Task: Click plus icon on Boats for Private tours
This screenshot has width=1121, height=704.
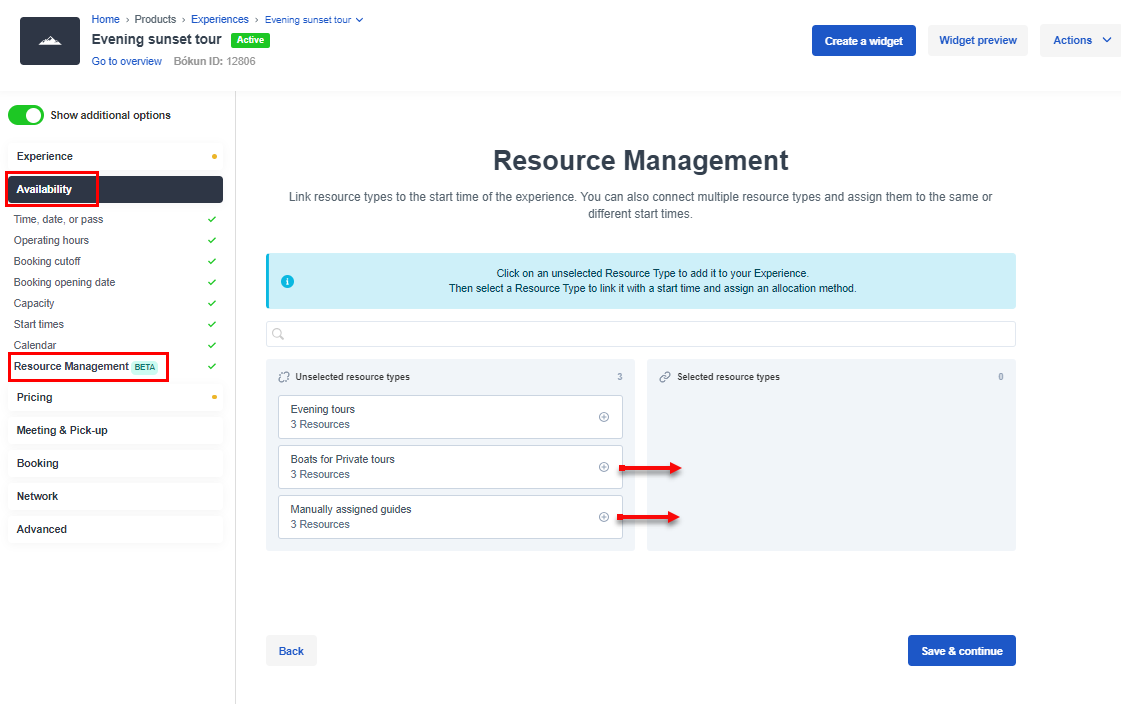Action: click(604, 466)
